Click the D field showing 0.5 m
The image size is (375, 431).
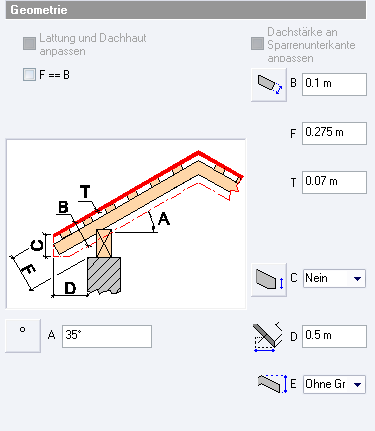pos(334,336)
